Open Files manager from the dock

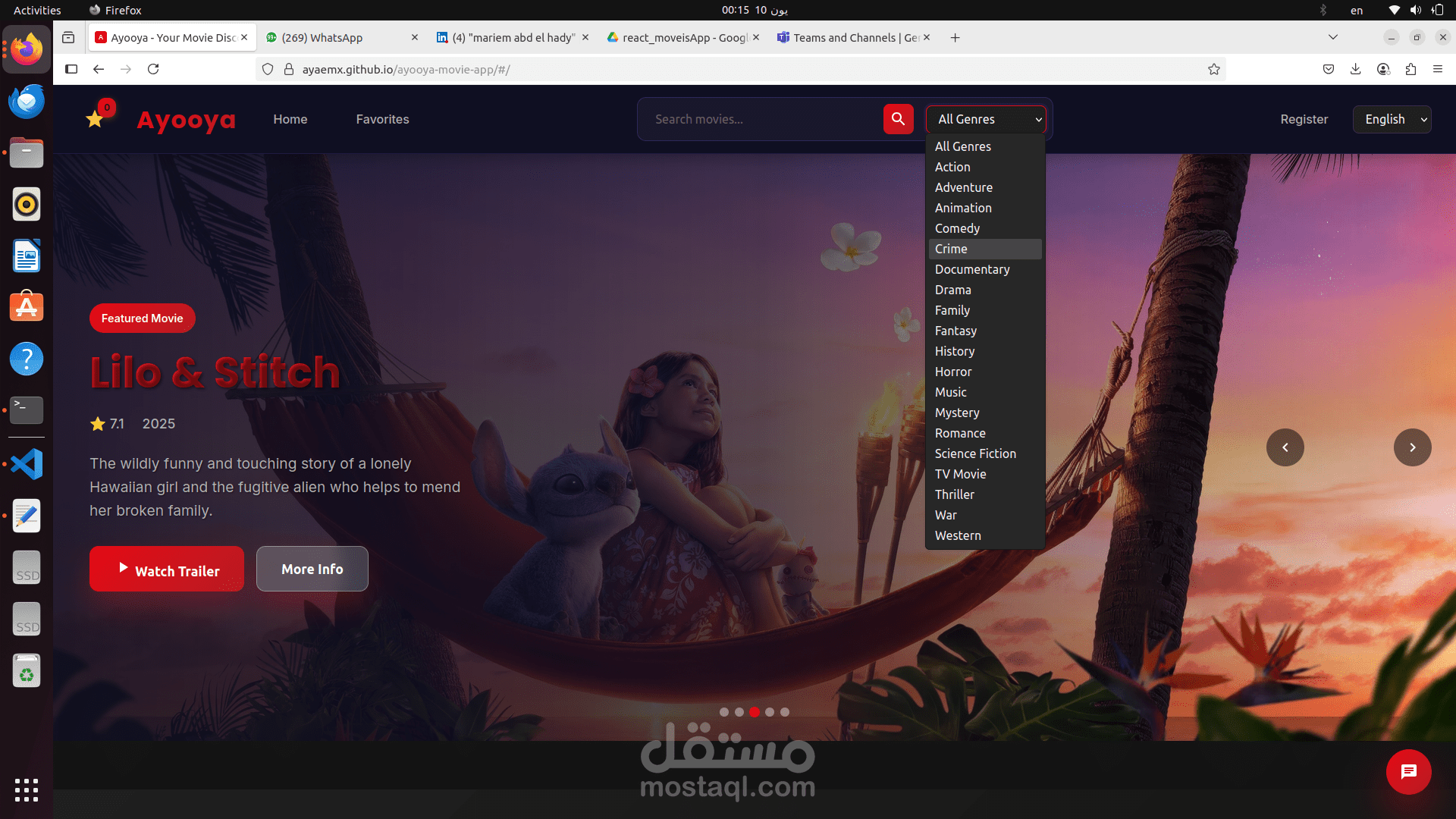click(27, 152)
